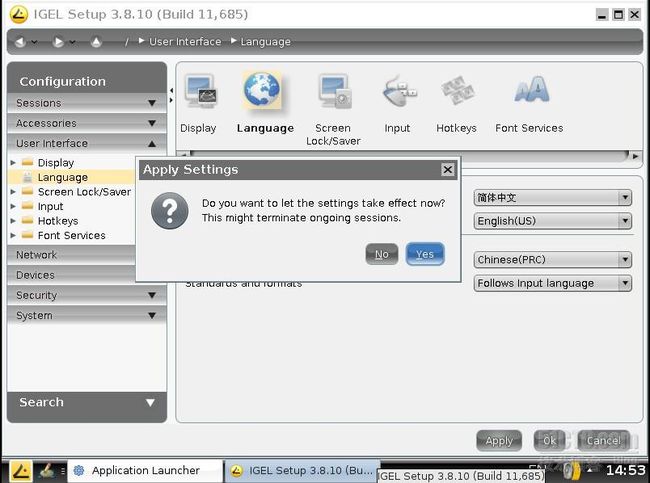
Task: Collapse the User Interface section
Action: click(87, 143)
